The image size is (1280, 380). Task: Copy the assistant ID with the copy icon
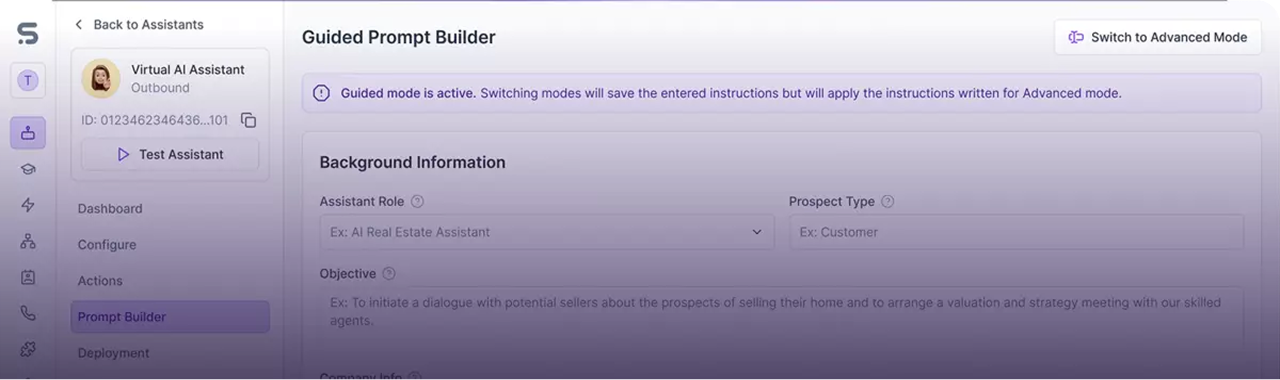249,120
